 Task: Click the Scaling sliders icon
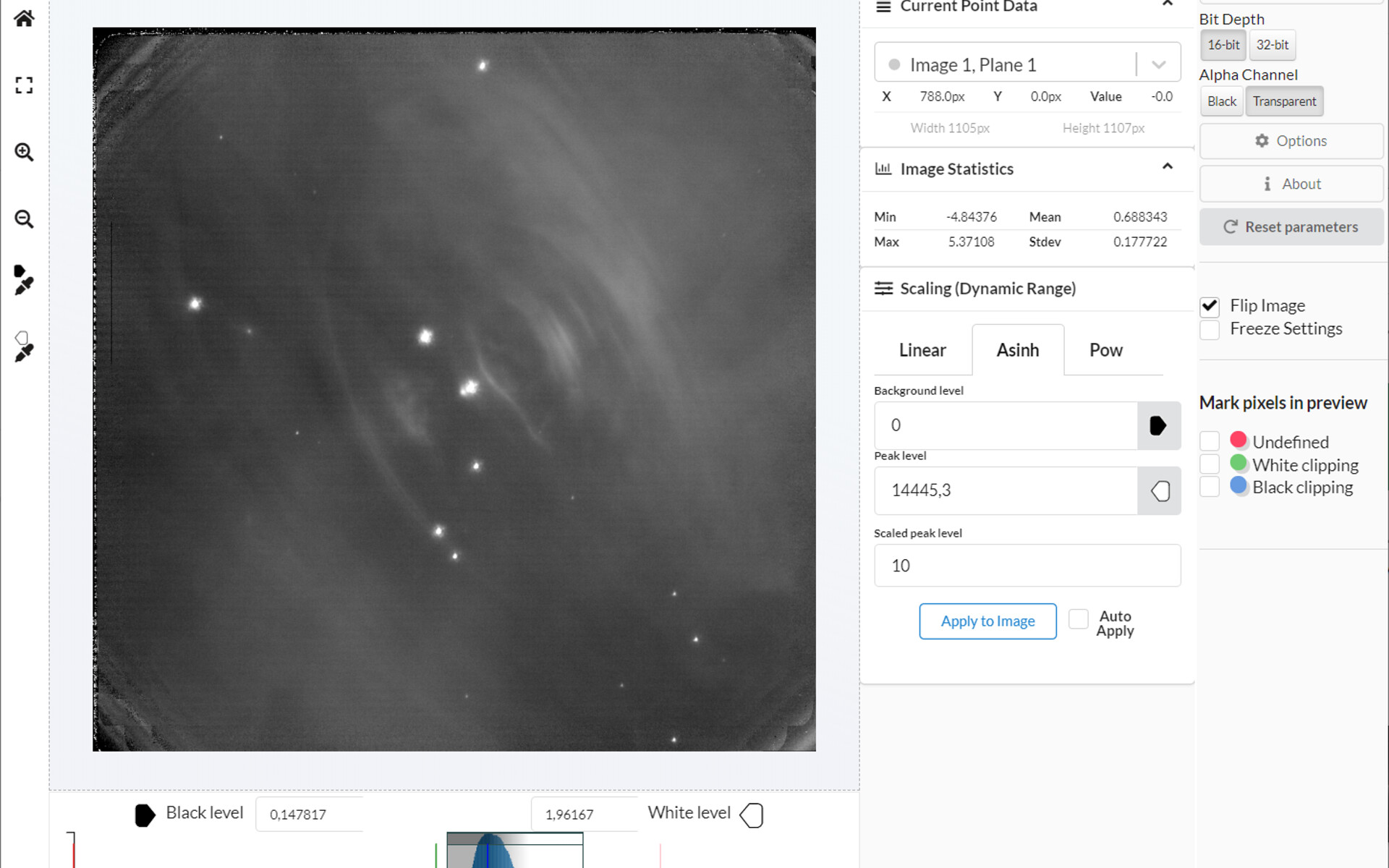click(x=883, y=289)
